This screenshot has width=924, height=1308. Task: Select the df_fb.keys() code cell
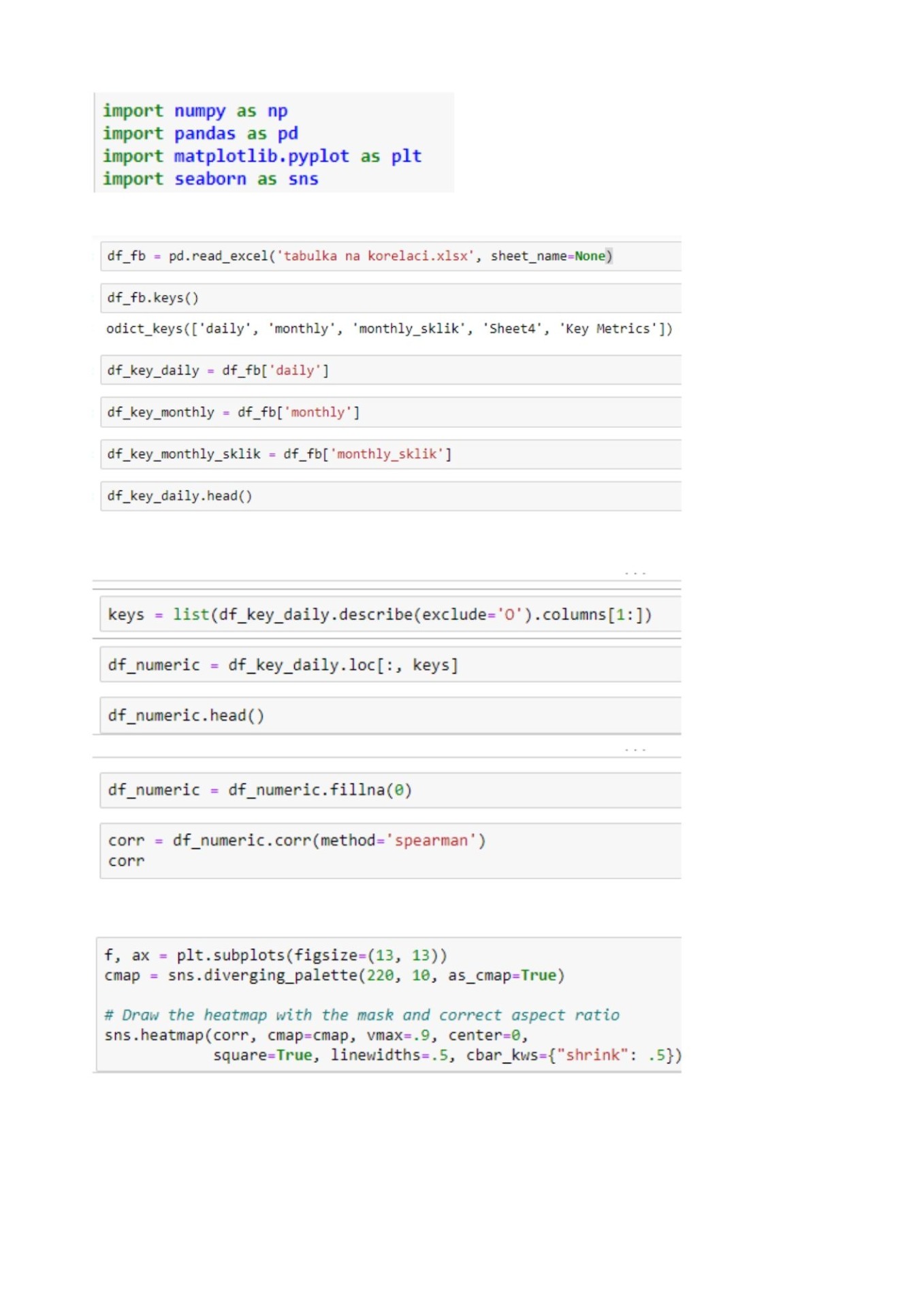click(389, 298)
